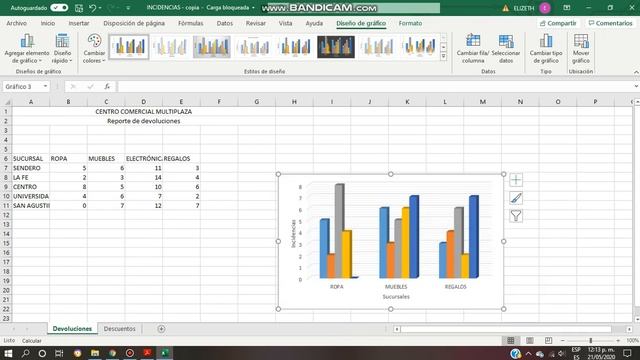Click the chart elements plus button
This screenshot has height=360, width=640.
coord(516,180)
